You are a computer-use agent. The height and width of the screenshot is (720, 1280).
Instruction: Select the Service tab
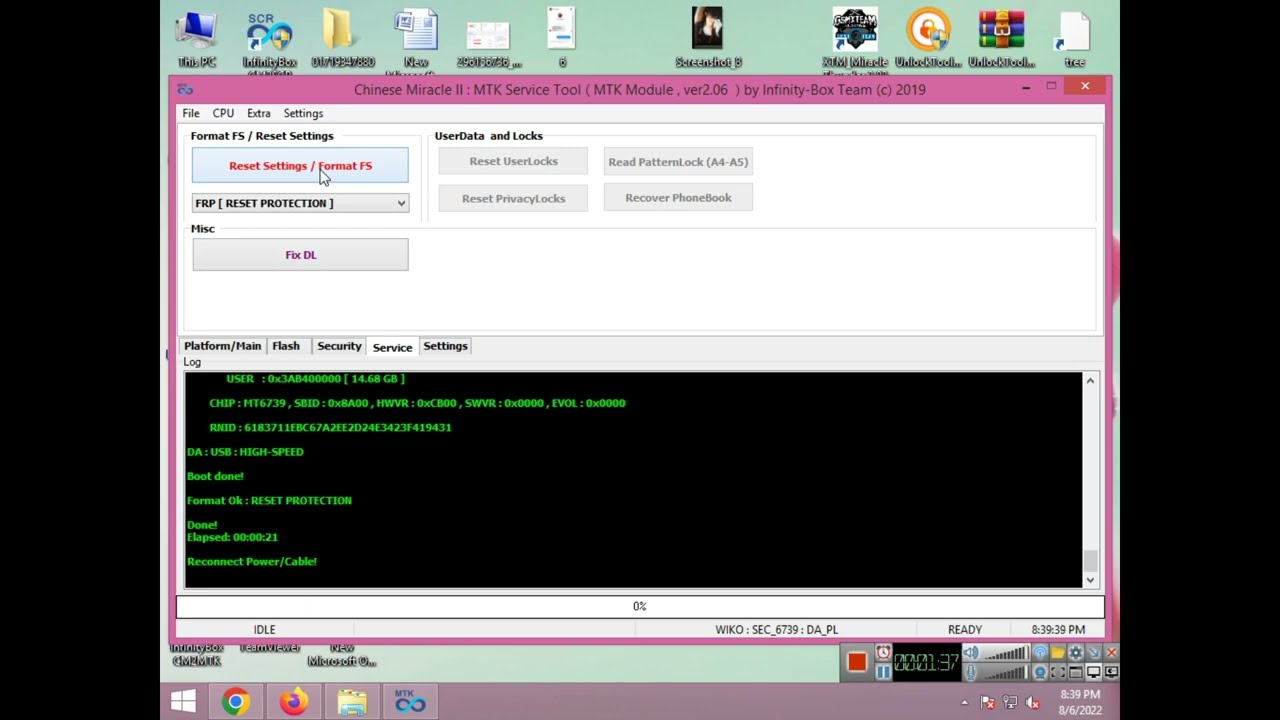[392, 347]
